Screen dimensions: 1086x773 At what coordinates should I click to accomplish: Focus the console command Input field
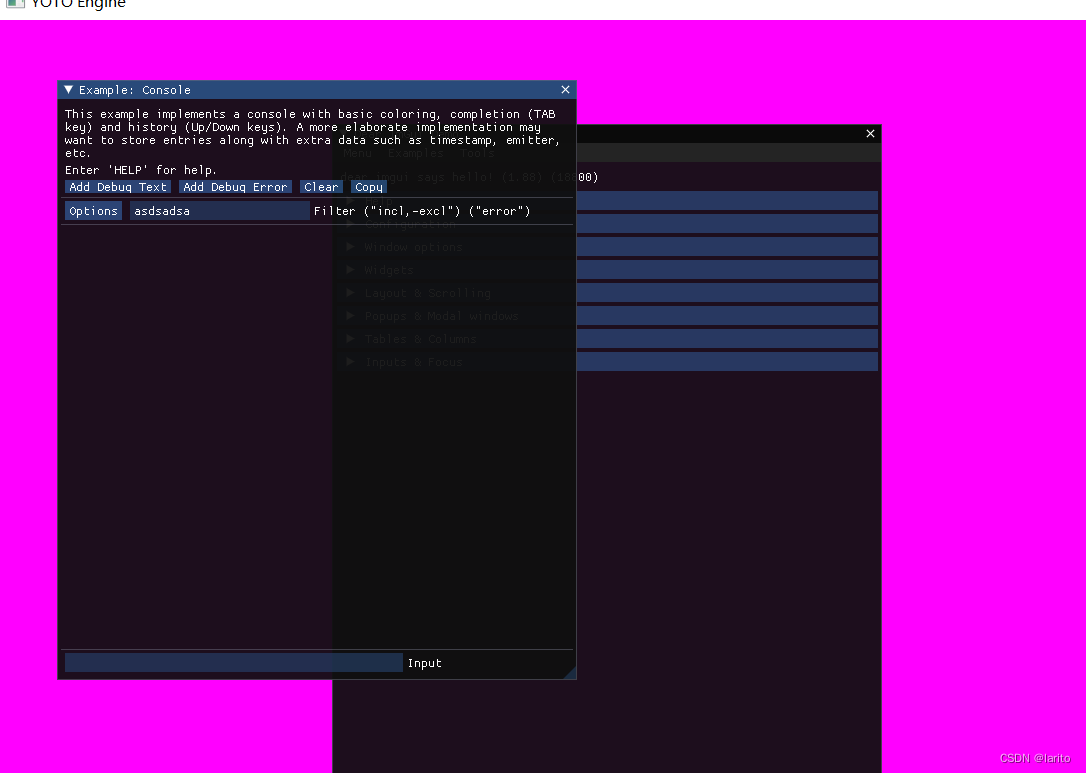pos(233,663)
